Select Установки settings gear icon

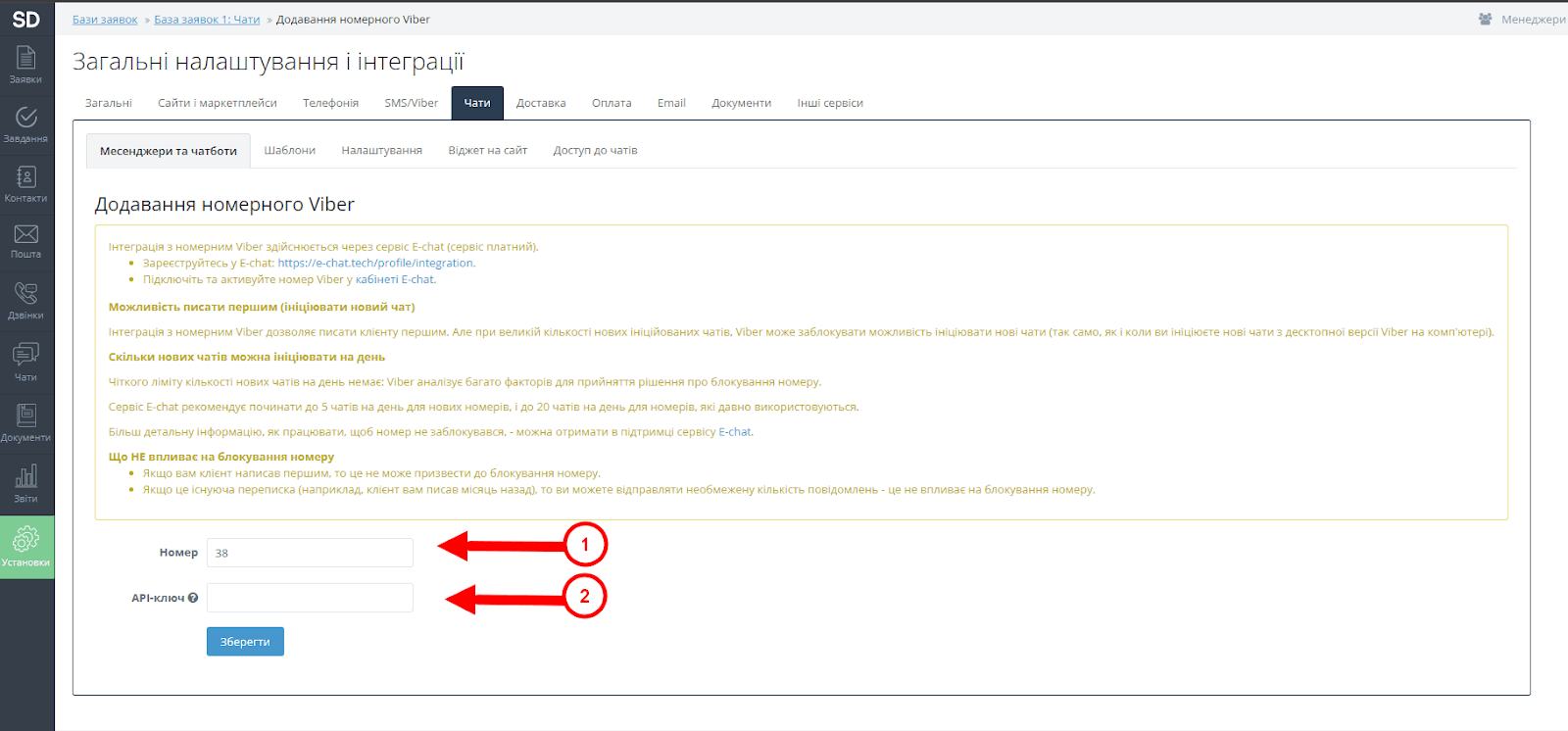pyautogui.click(x=26, y=546)
